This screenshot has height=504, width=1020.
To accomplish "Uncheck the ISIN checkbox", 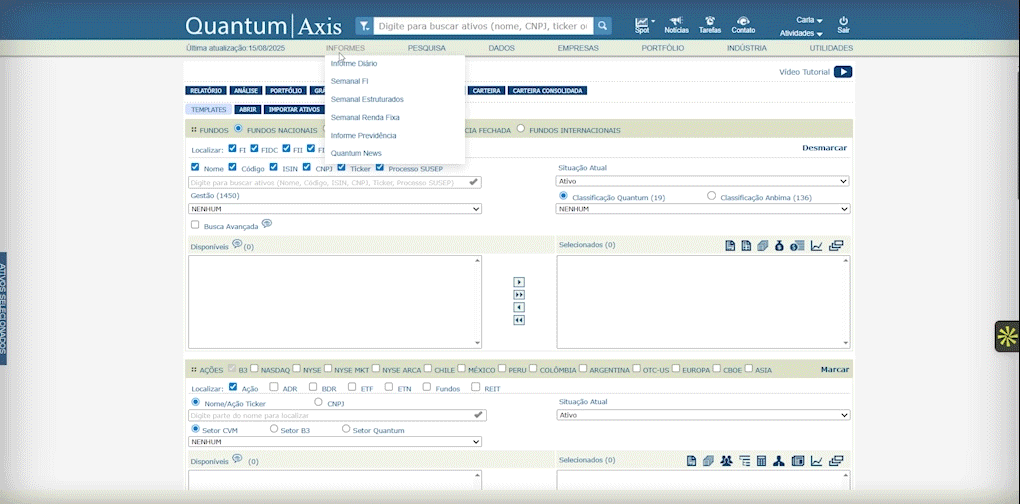I will pyautogui.click(x=274, y=167).
